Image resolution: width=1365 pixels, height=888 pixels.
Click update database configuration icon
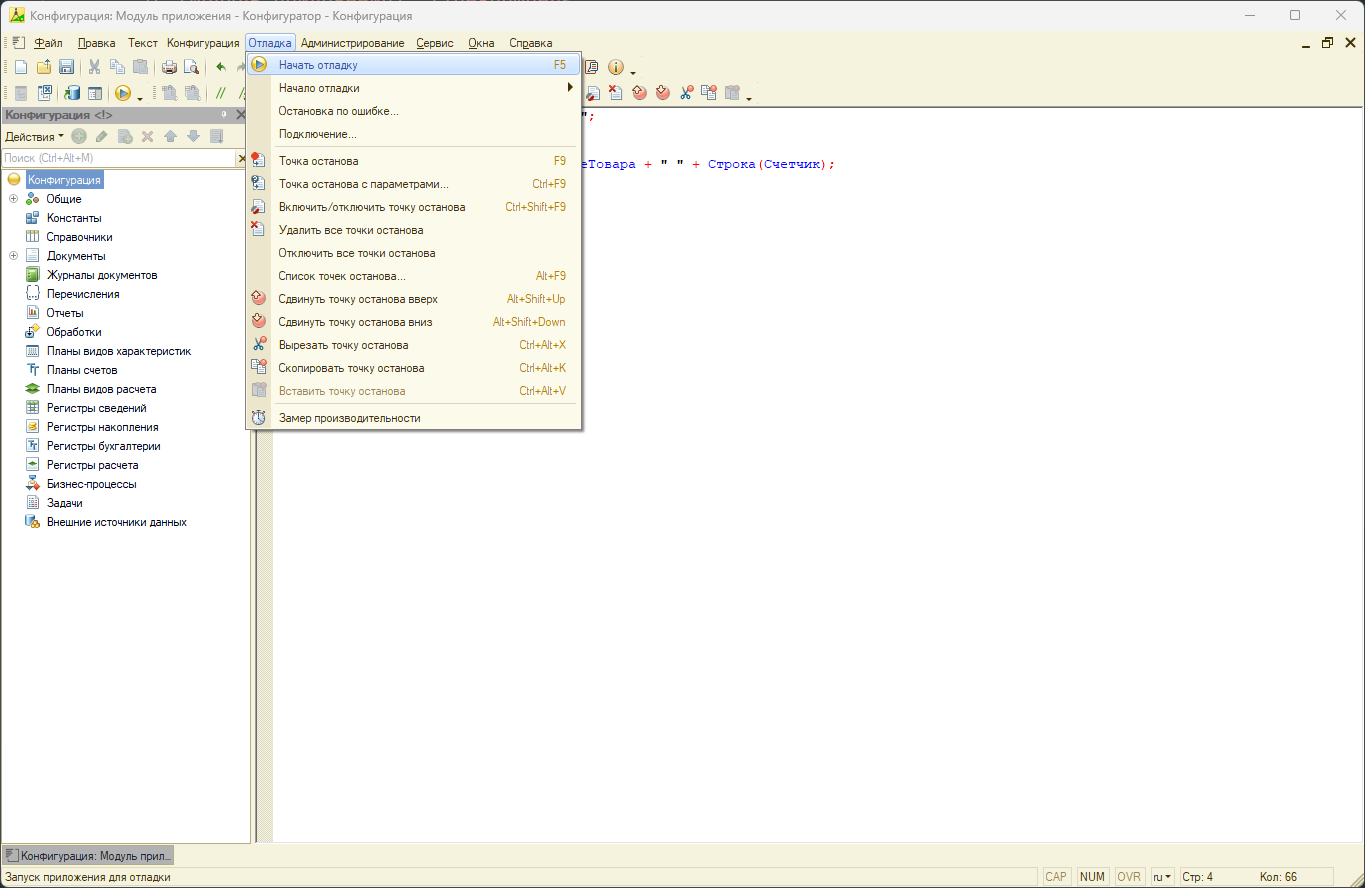72,93
